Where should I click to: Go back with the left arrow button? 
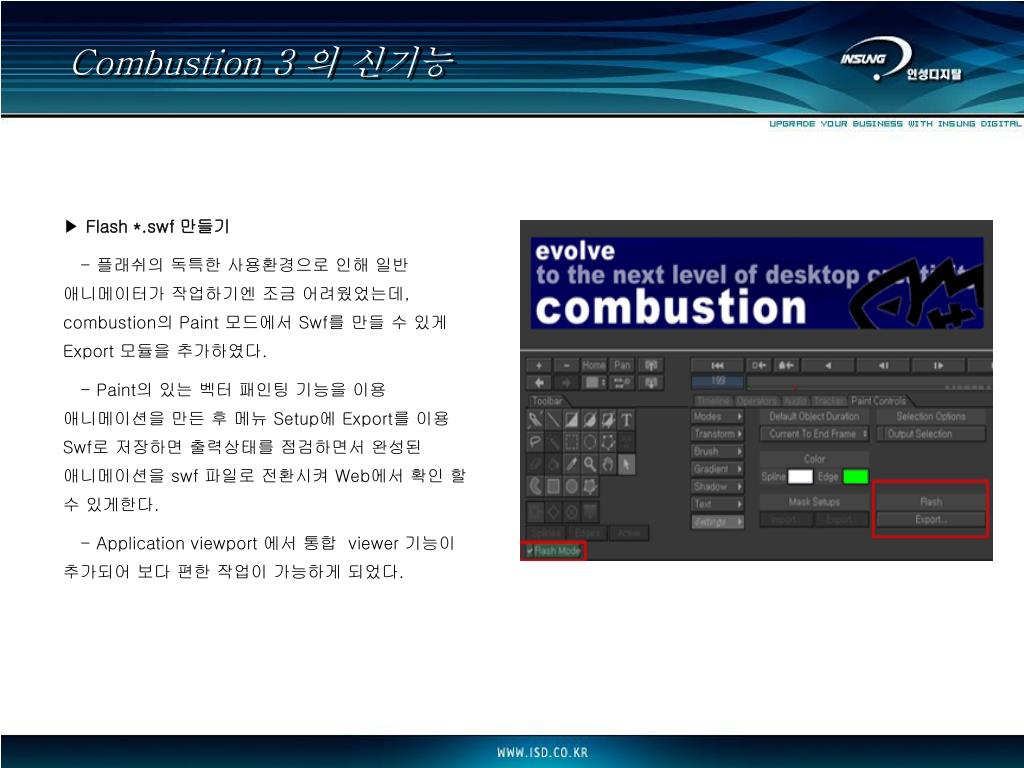pyautogui.click(x=539, y=383)
